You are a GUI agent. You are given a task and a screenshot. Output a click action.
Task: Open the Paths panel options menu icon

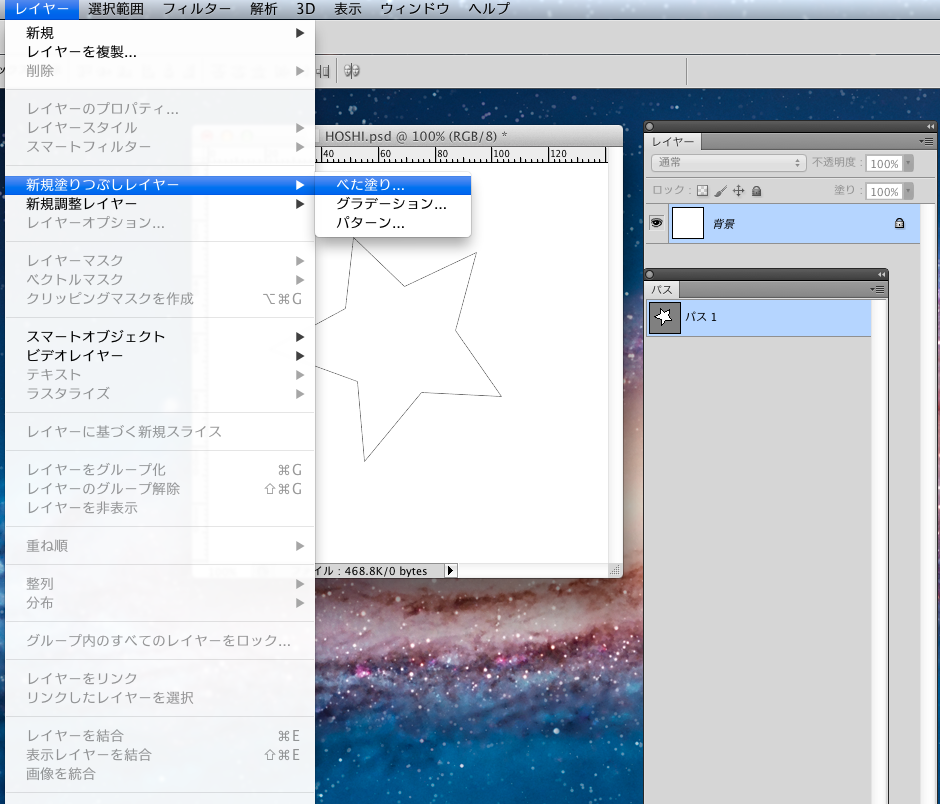point(878,289)
